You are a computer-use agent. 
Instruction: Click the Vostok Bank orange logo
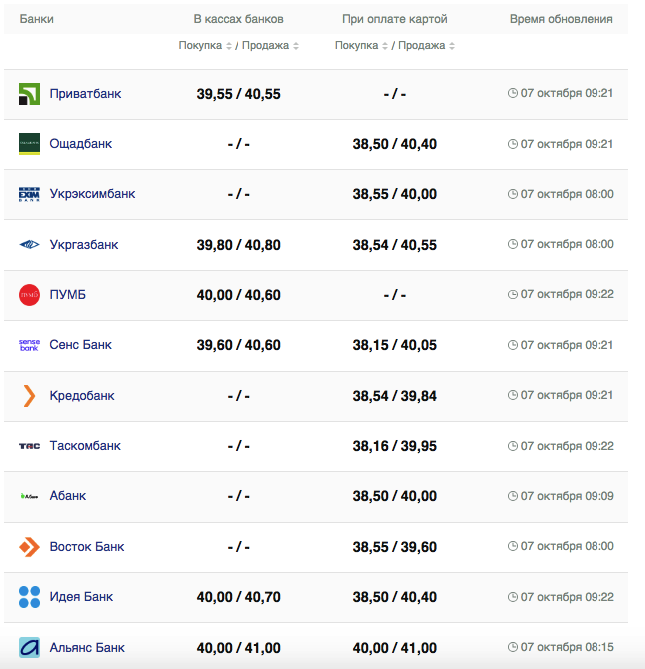29,547
